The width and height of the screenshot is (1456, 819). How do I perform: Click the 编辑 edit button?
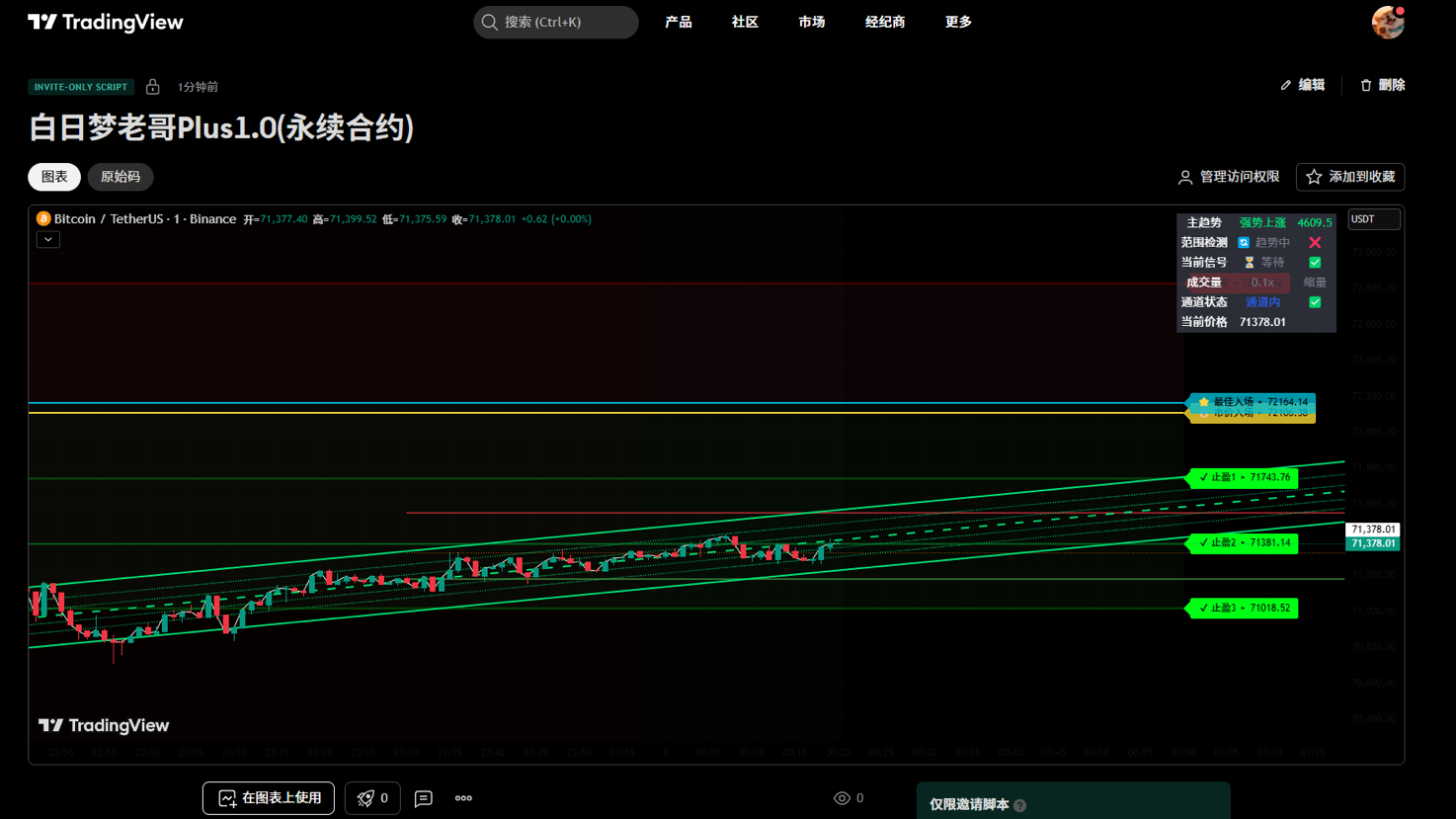1303,85
